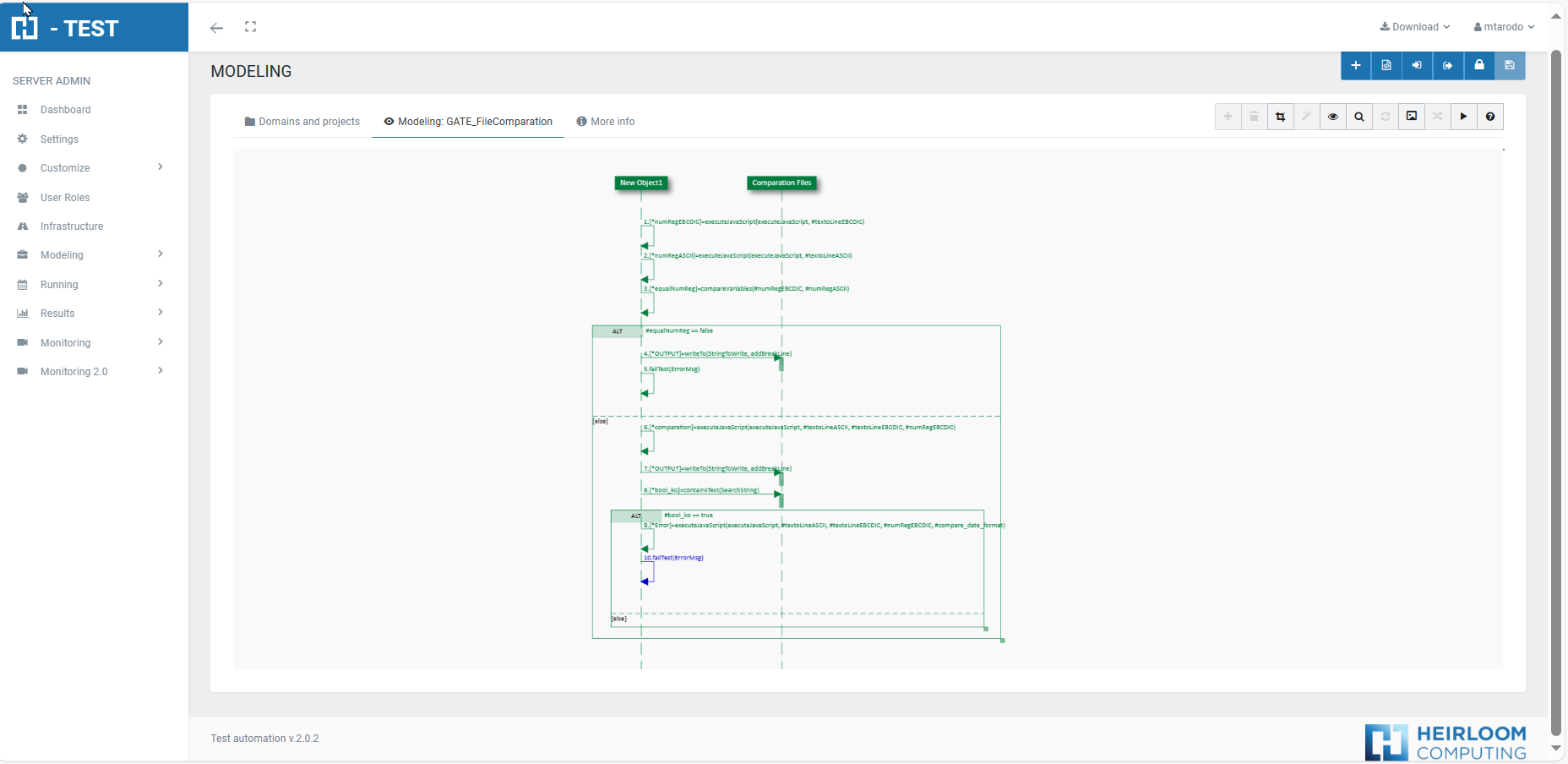Open the mtarodo user dropdown
Screen dimensions: 1568x764
coord(1504,27)
